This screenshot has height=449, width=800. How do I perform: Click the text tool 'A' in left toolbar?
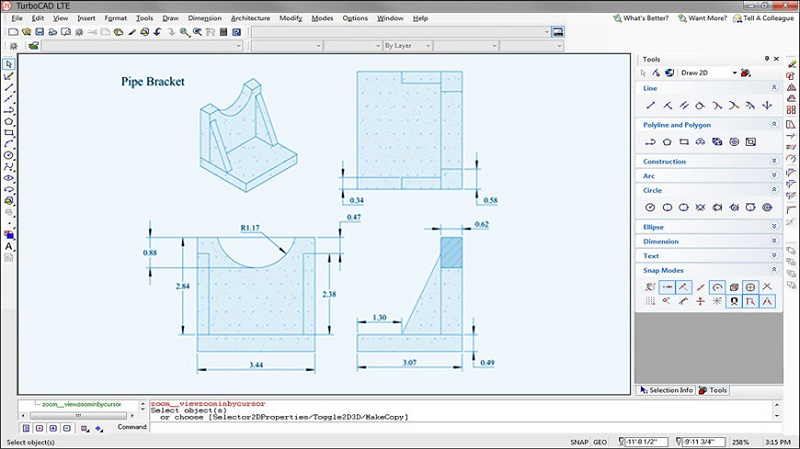tap(9, 245)
